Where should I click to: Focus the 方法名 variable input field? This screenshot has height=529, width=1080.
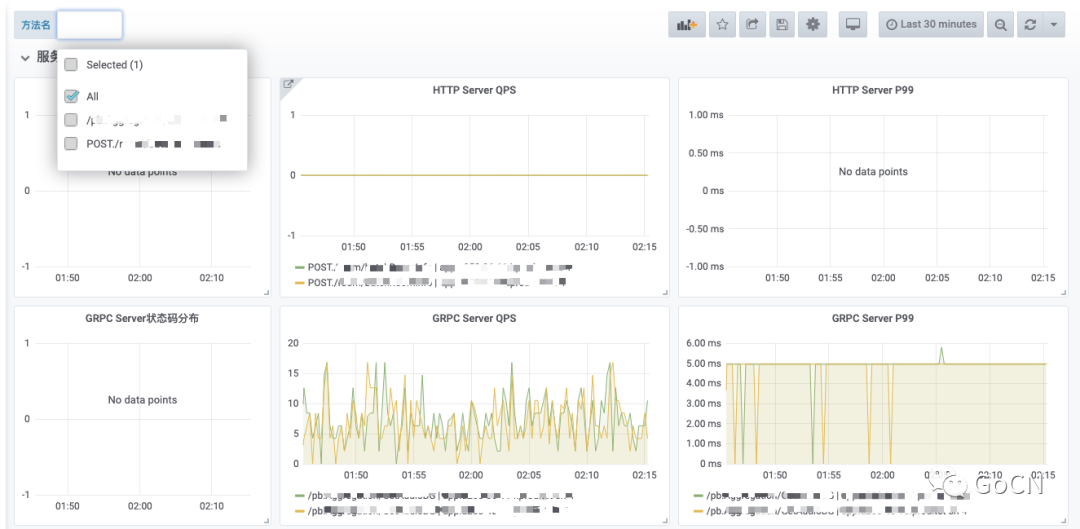coord(90,25)
